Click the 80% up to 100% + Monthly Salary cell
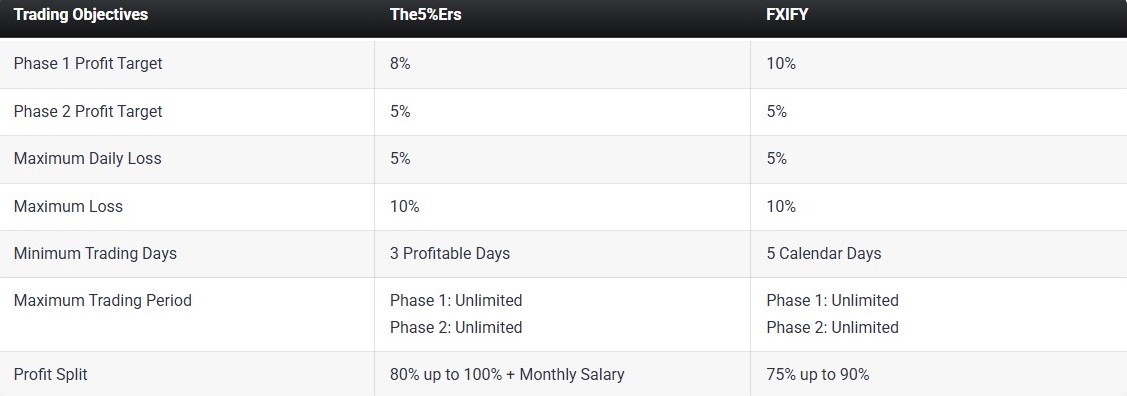 tap(507, 374)
